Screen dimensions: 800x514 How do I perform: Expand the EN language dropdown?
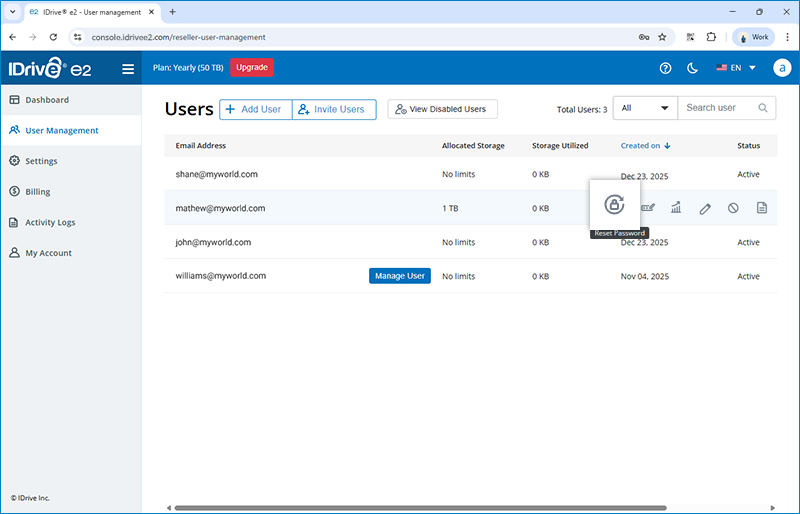[736, 68]
